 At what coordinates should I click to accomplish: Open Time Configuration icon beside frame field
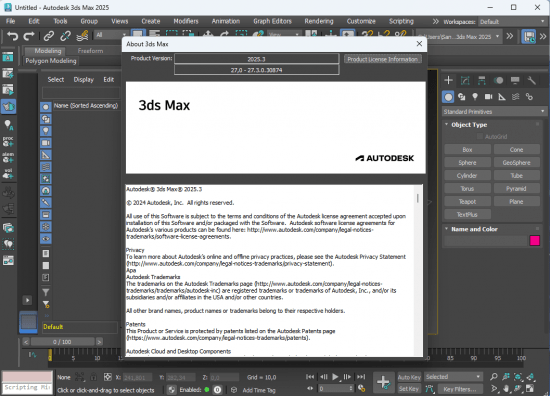[361, 389]
